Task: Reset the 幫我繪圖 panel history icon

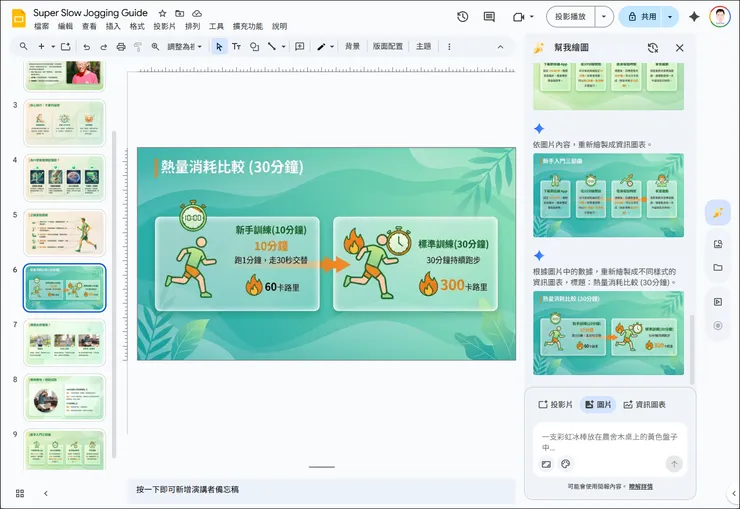Action: pos(653,48)
